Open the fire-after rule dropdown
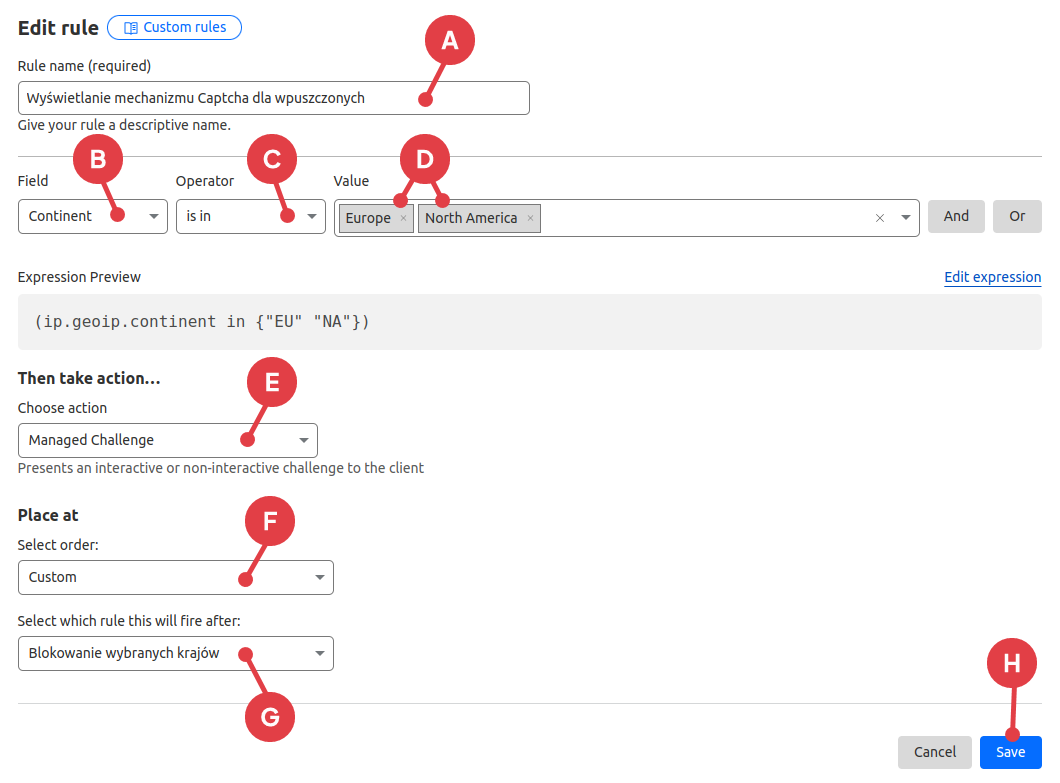This screenshot has height=783, width=1060. [175, 653]
